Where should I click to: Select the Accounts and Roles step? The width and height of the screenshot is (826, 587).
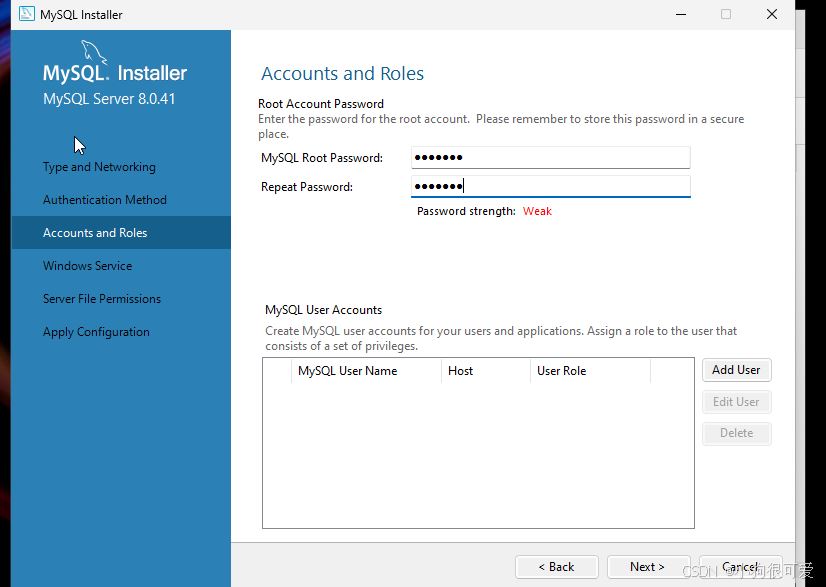121,232
